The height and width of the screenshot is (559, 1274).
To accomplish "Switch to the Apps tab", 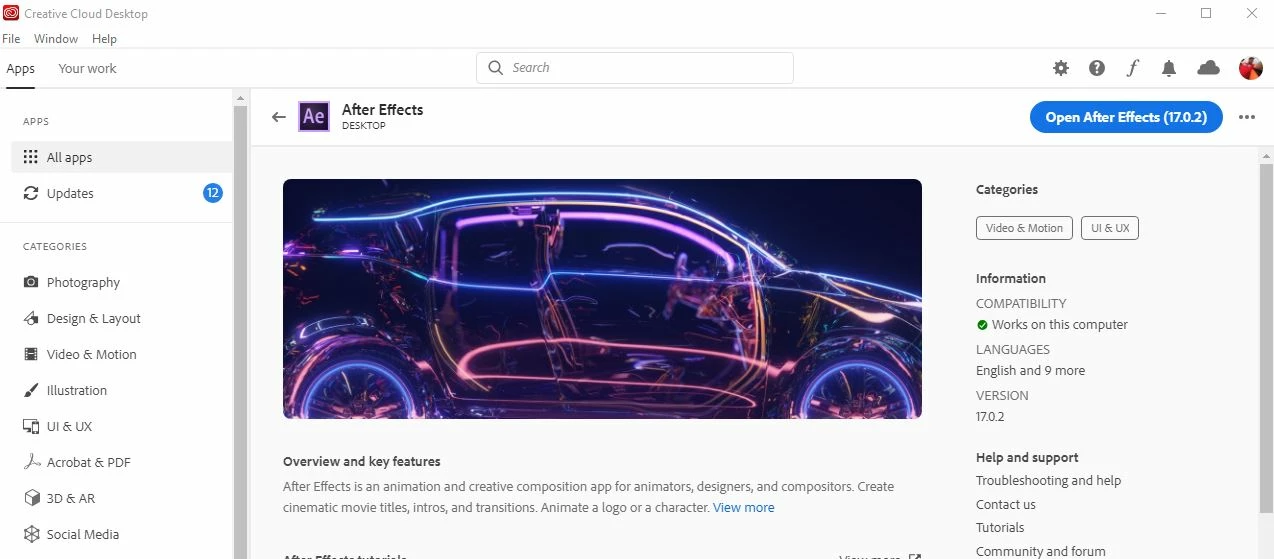I will pos(20,69).
